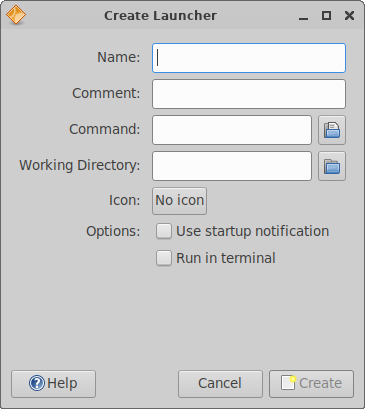Maximize the Create Launcher window
Viewport: 365px width, 409px height.
(326, 15)
